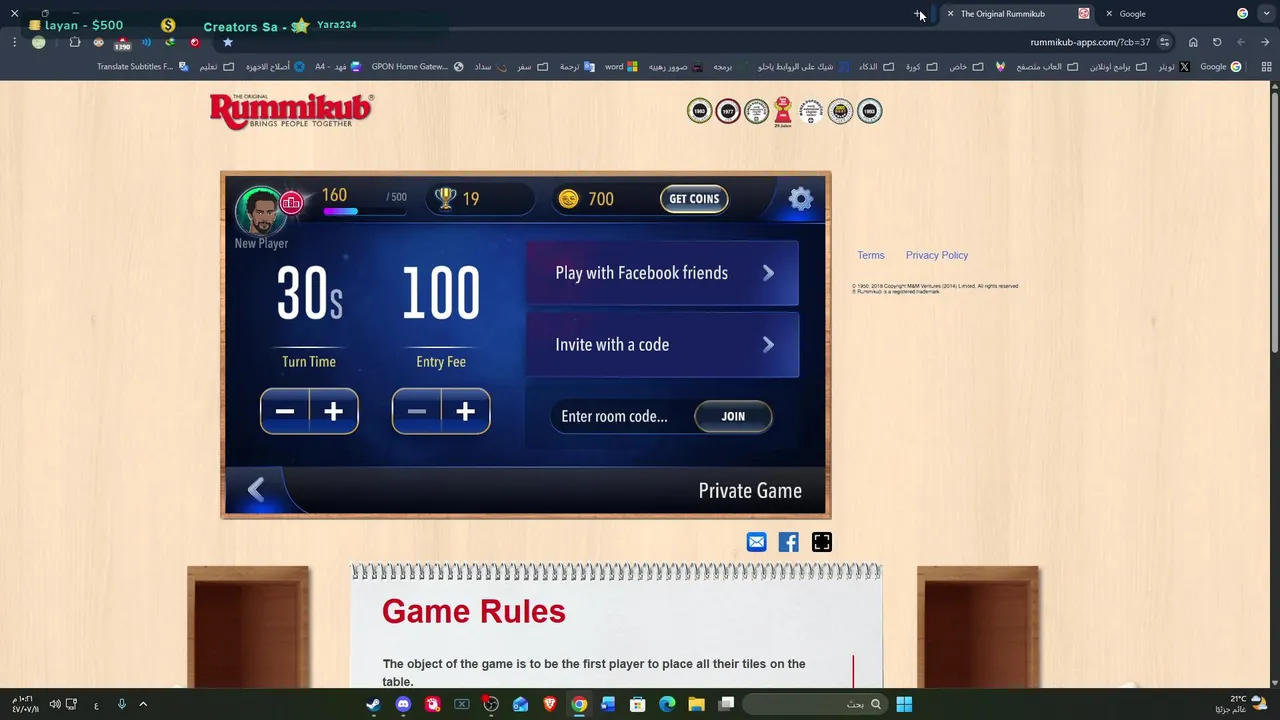Open File Explorer from the taskbar
The height and width of the screenshot is (720, 1280).
(x=696, y=704)
